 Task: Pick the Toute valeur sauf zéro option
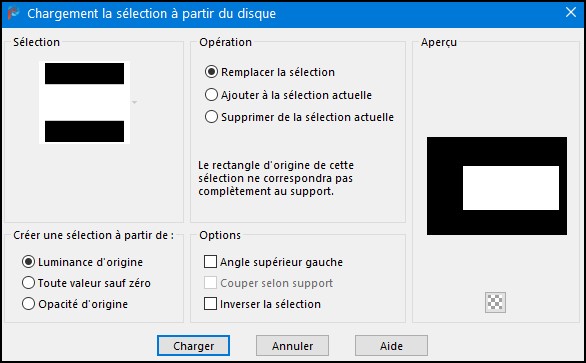coord(86,283)
